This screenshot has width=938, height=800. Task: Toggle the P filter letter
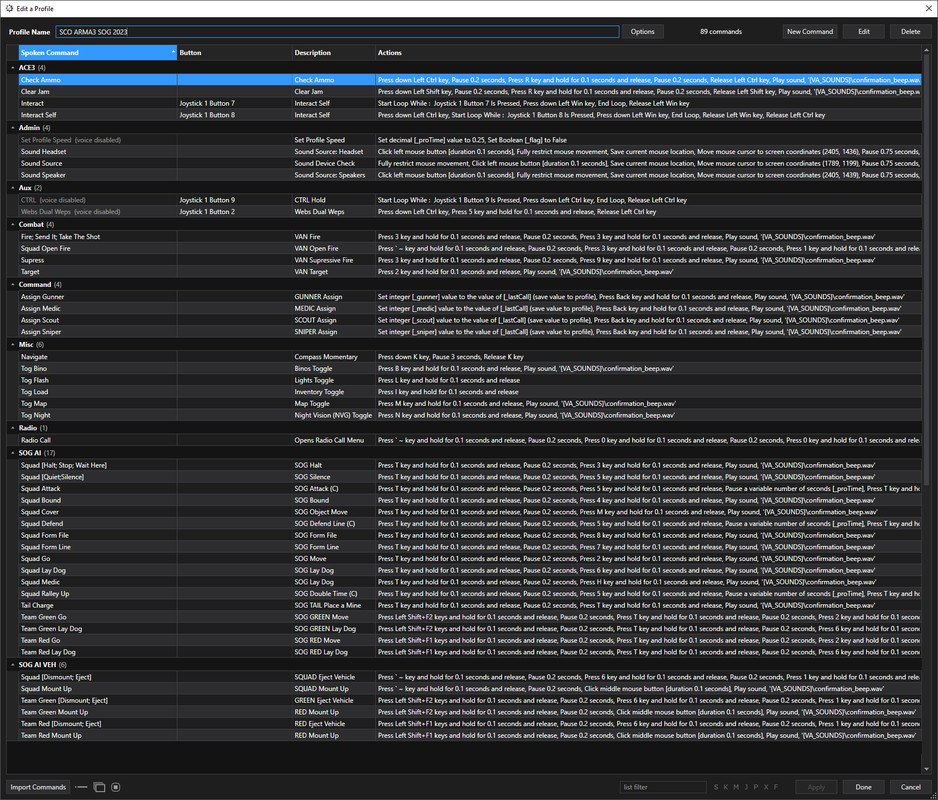point(756,787)
